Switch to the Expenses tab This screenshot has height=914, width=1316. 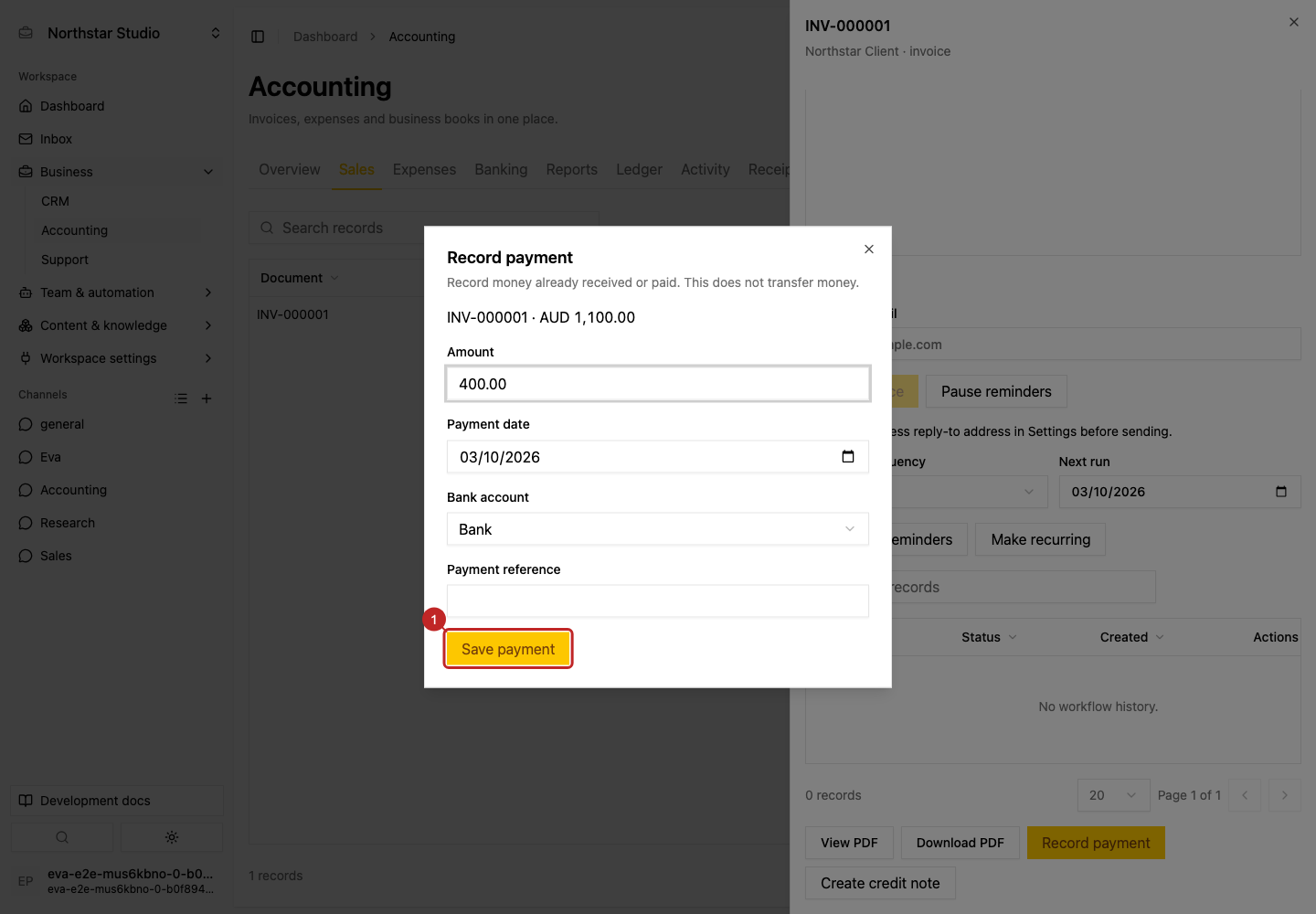click(x=424, y=169)
